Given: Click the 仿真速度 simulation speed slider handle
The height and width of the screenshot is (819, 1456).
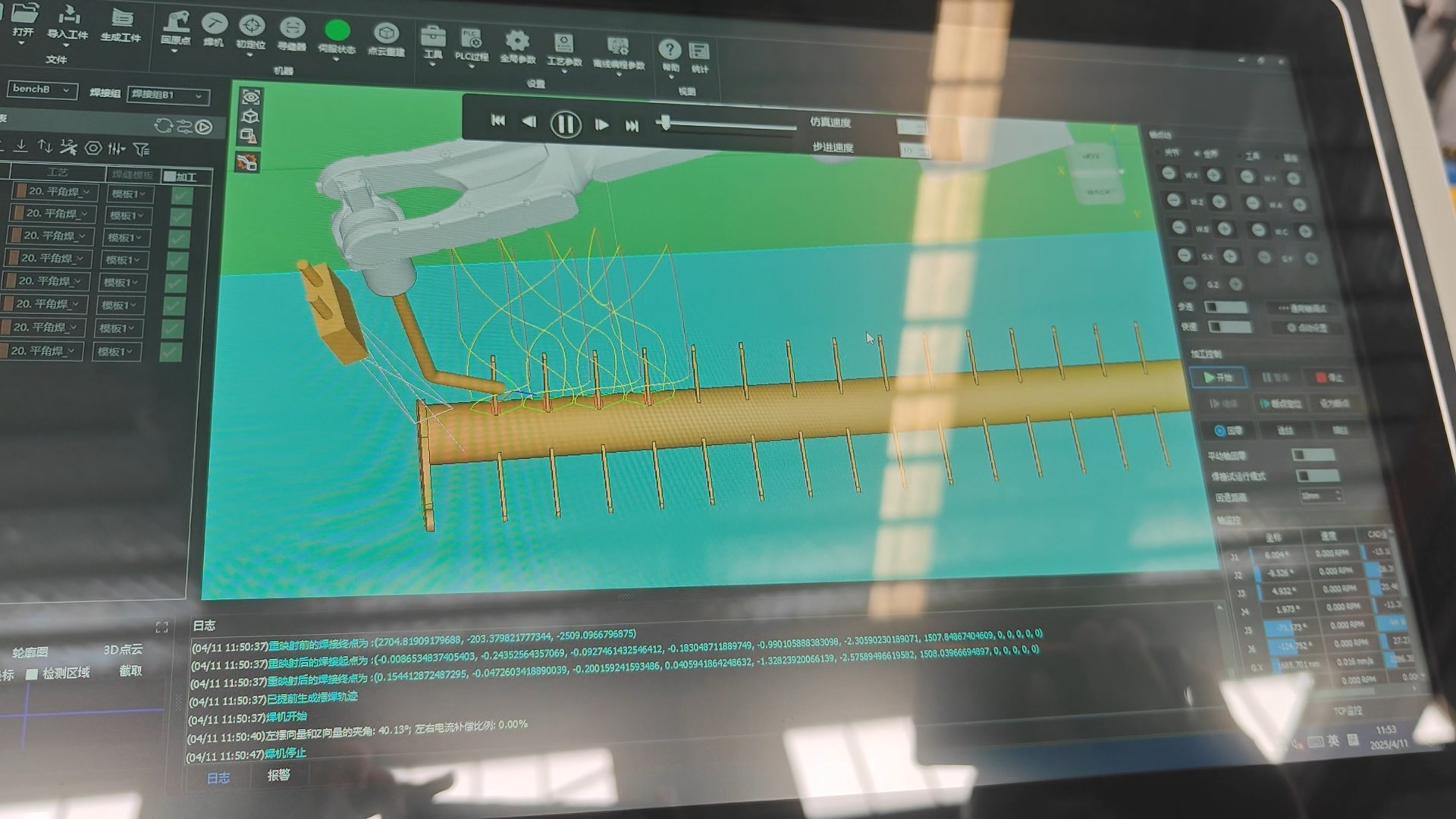Looking at the screenshot, I should tap(665, 123).
